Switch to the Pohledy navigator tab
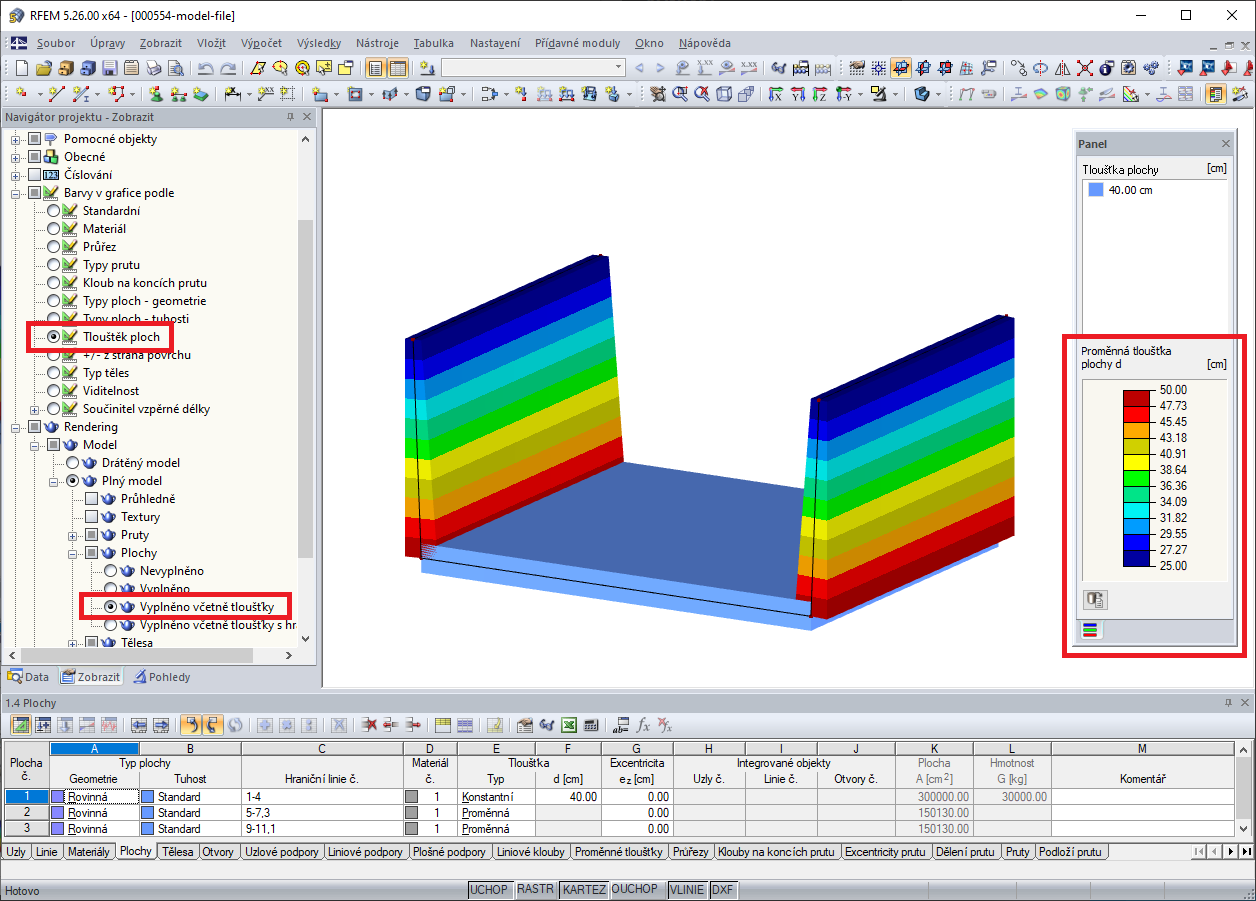Screen dimensions: 1256x901 161,677
